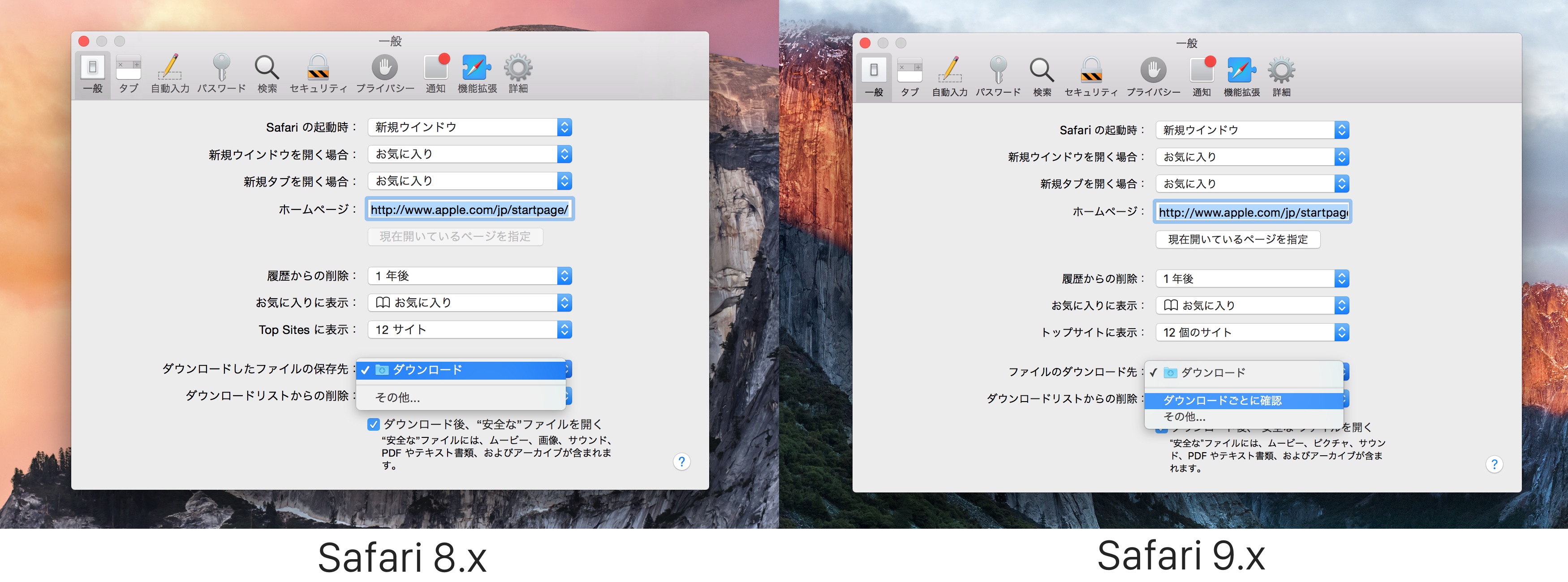Expand the Top Sites に表示 dropdown in Safari 8
Screen dimensions: 1568x582
(x=470, y=330)
